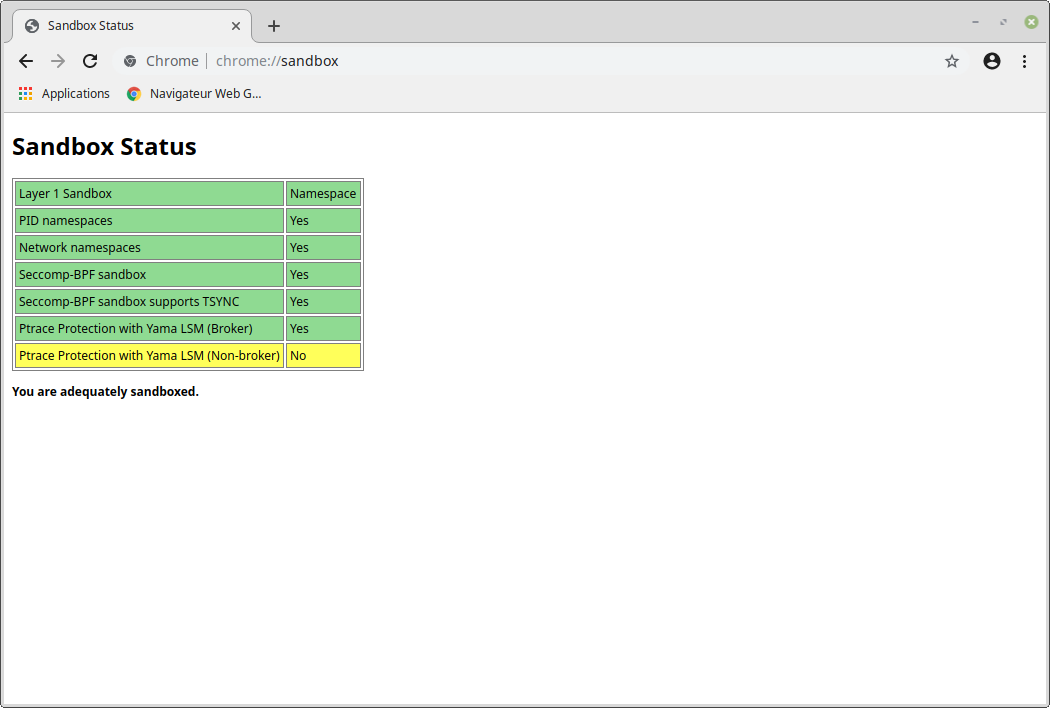1050x708 pixels.
Task: Bookmark this page with the star icon
Action: pyautogui.click(x=952, y=61)
